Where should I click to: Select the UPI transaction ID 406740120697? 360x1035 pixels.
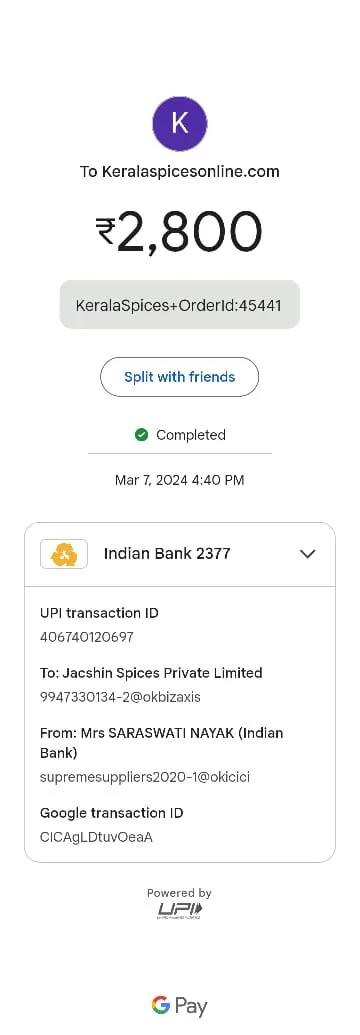87,637
